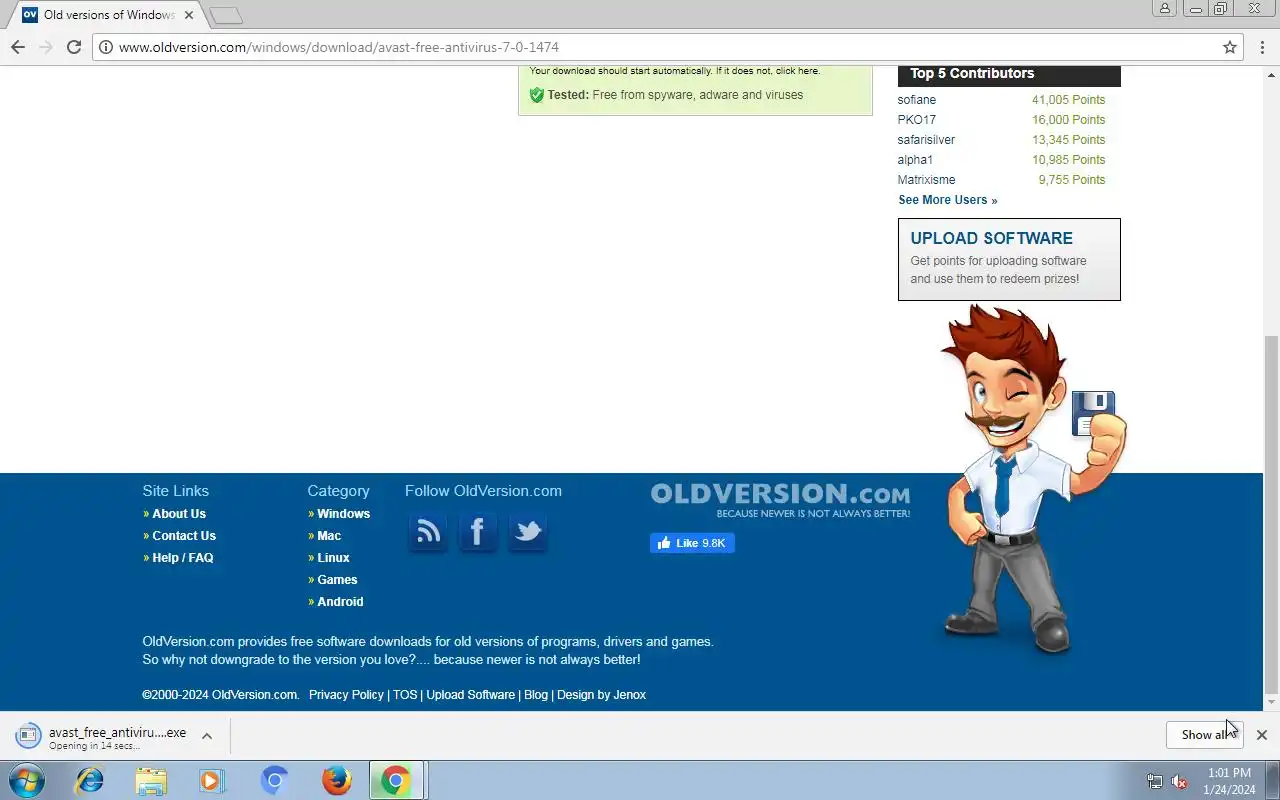Open contributor Matrixisme's profile
This screenshot has height=800, width=1280.
click(927, 180)
